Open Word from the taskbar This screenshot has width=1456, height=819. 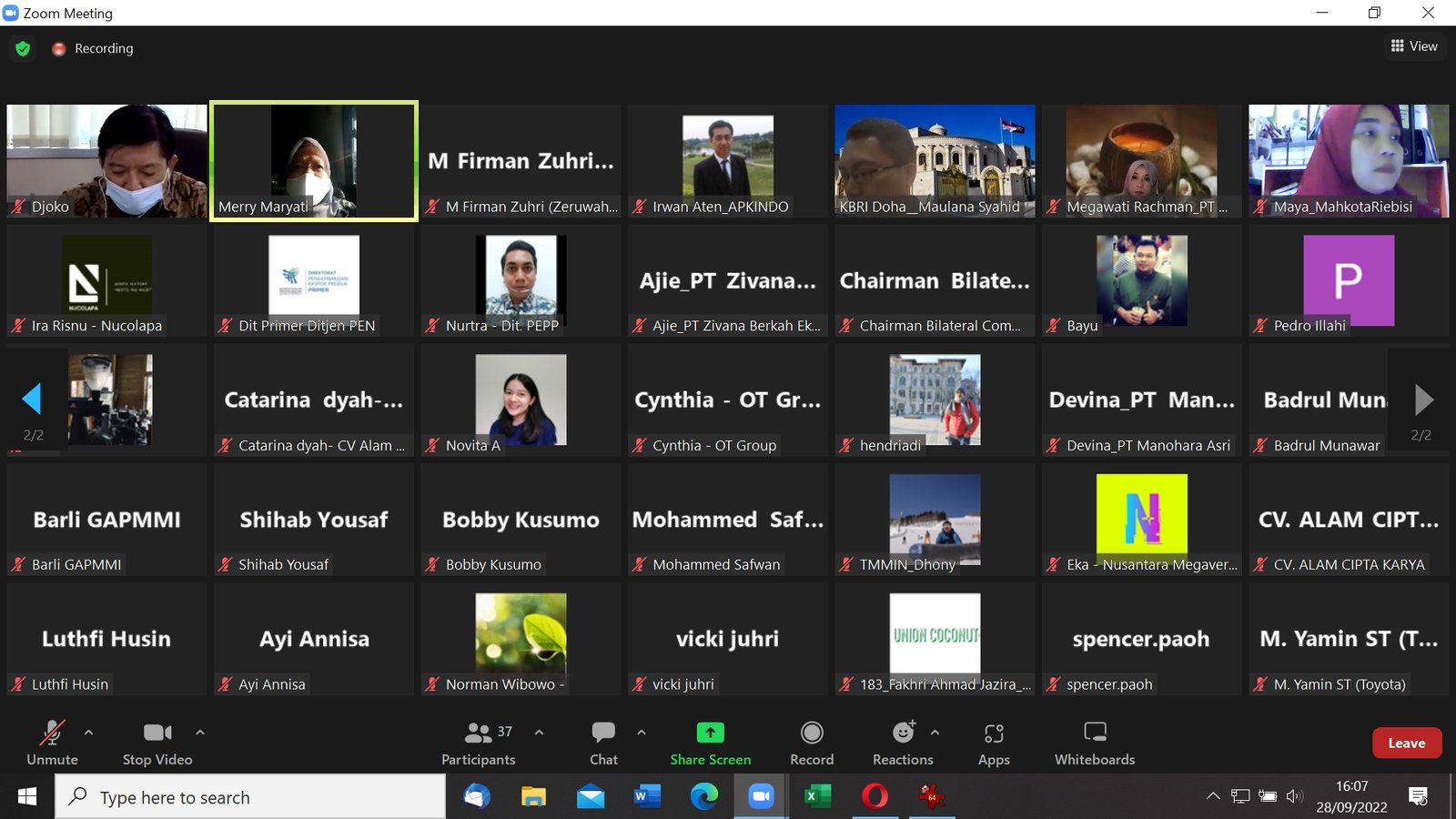[647, 797]
